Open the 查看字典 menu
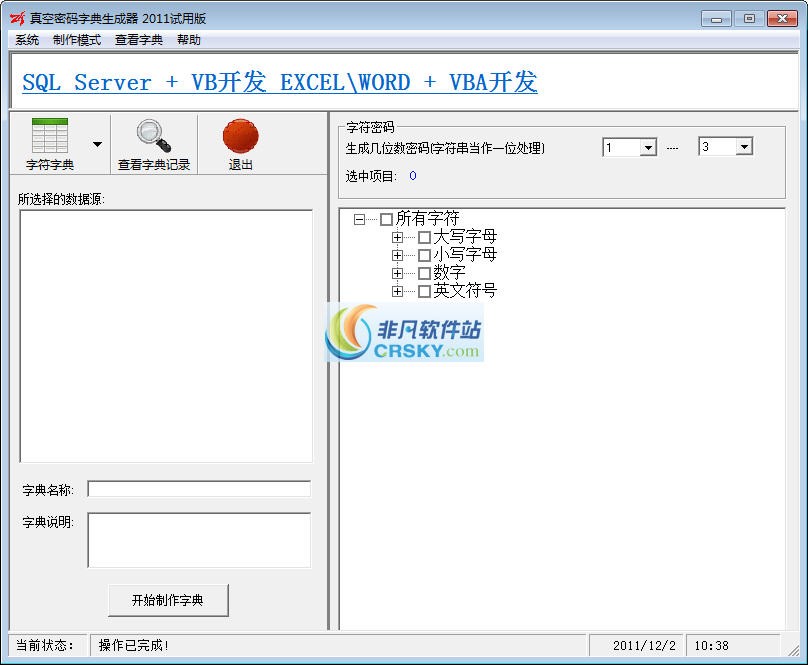Image resolution: width=808 pixels, height=665 pixels. click(x=139, y=40)
